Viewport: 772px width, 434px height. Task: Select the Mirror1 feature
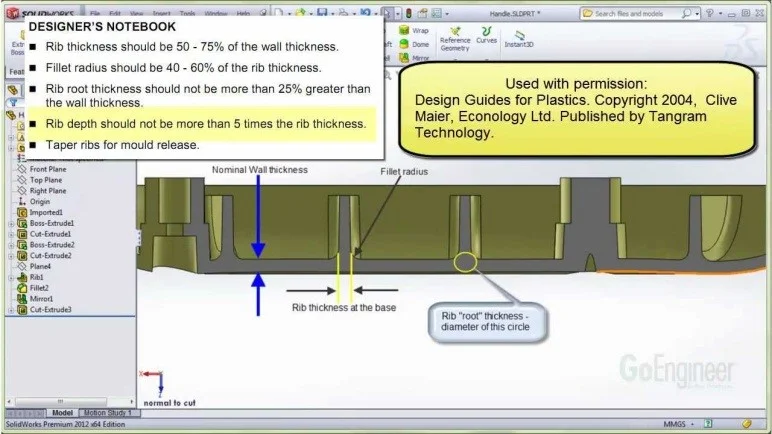pyautogui.click(x=41, y=299)
